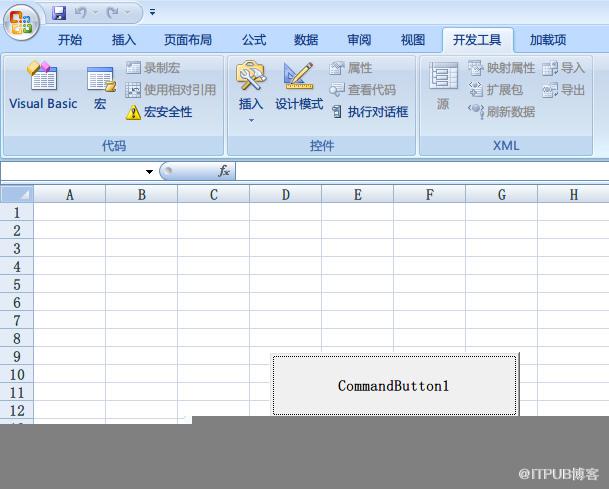The height and width of the screenshot is (489, 609).
Task: Select row 8 header
Action: [17, 338]
